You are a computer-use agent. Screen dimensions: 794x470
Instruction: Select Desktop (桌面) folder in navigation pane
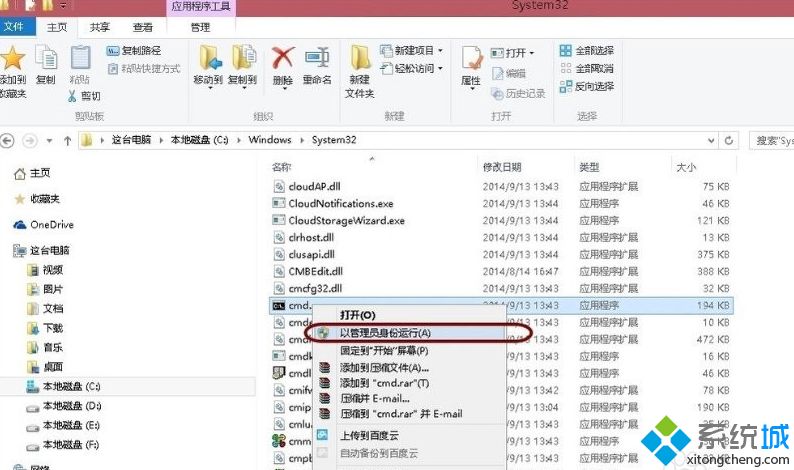tap(46, 367)
